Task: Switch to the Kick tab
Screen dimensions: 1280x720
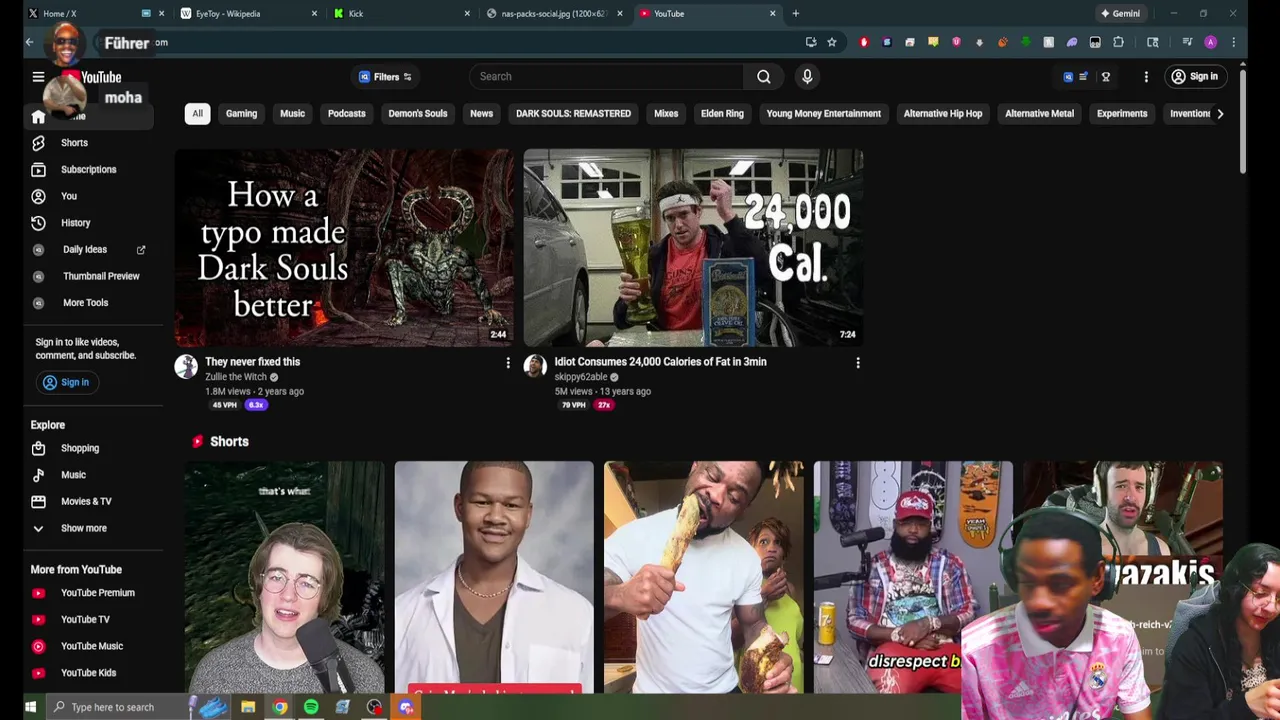Action: [x=400, y=13]
